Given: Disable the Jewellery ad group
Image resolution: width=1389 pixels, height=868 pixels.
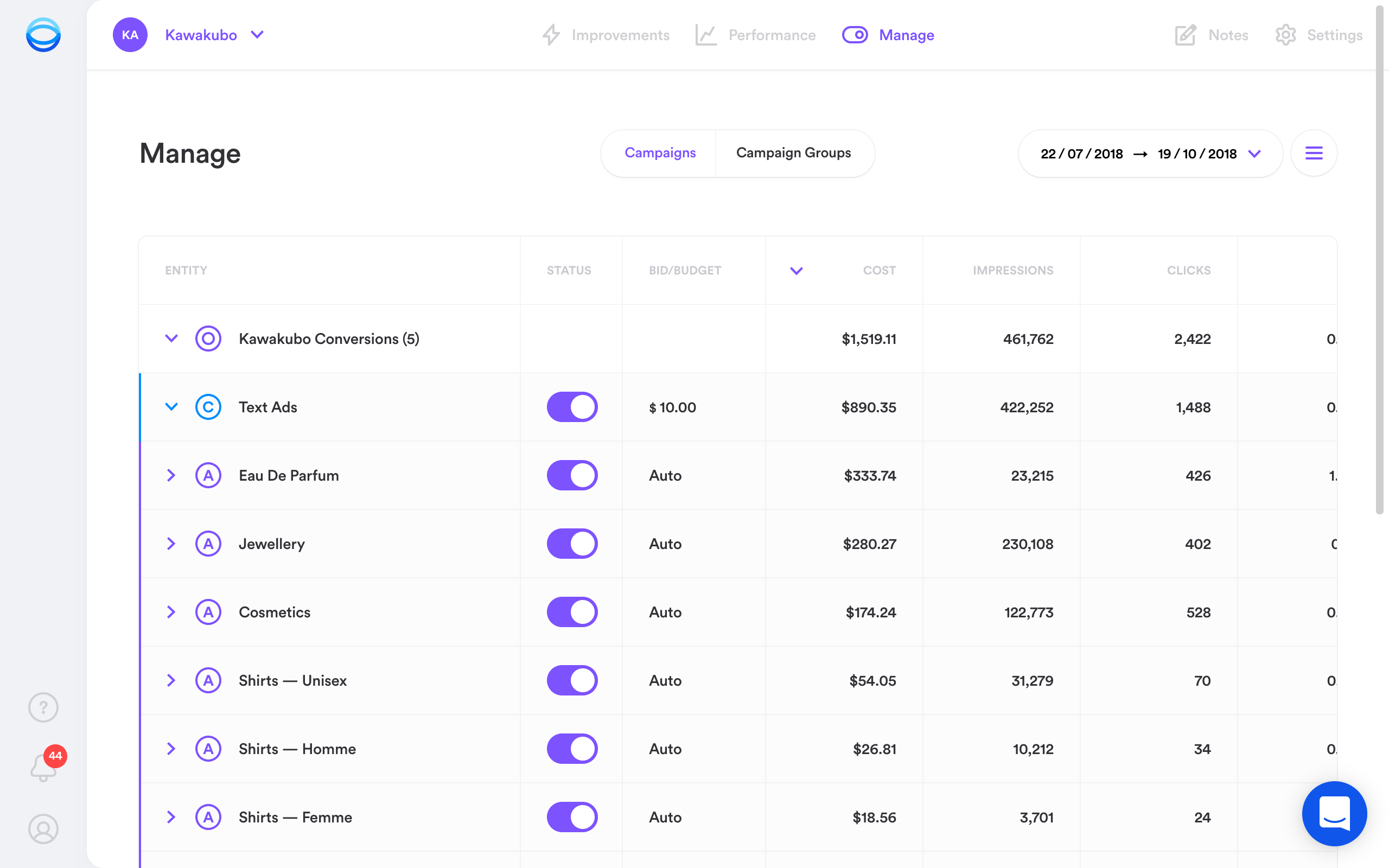Looking at the screenshot, I should coord(572,543).
